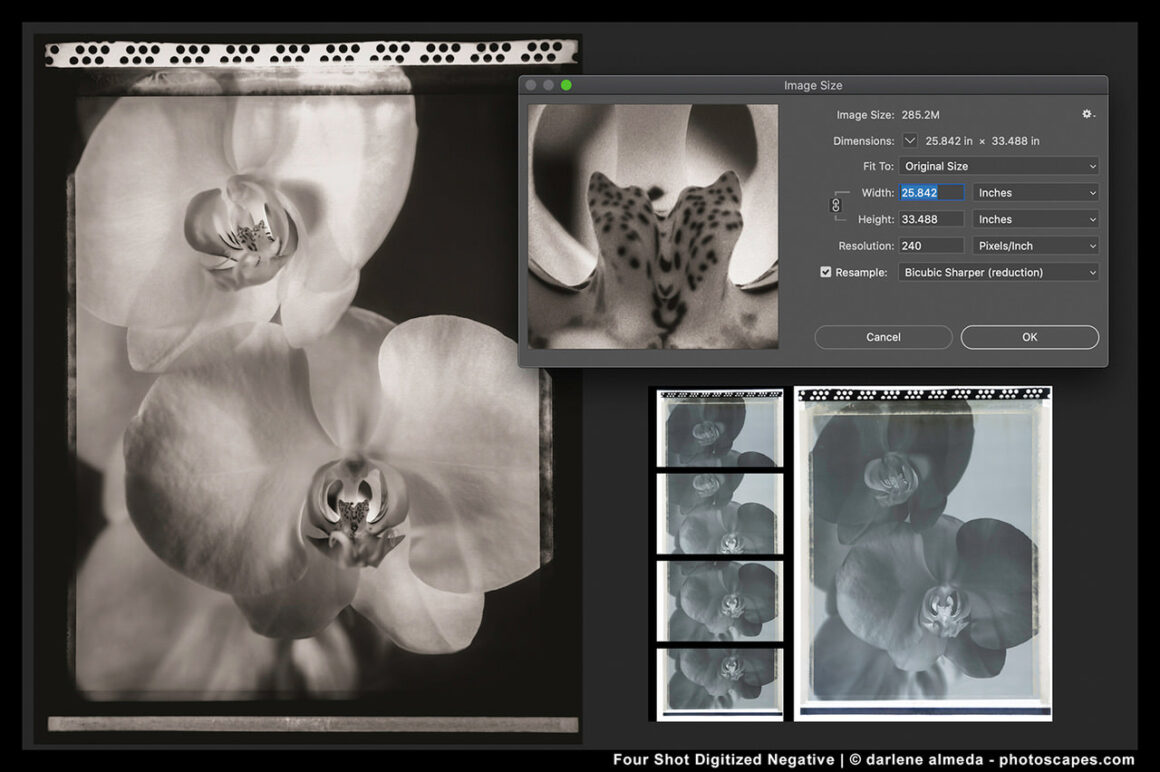
Task: Choose the Bicubic Sharper resample method dropdown
Action: click(x=998, y=272)
